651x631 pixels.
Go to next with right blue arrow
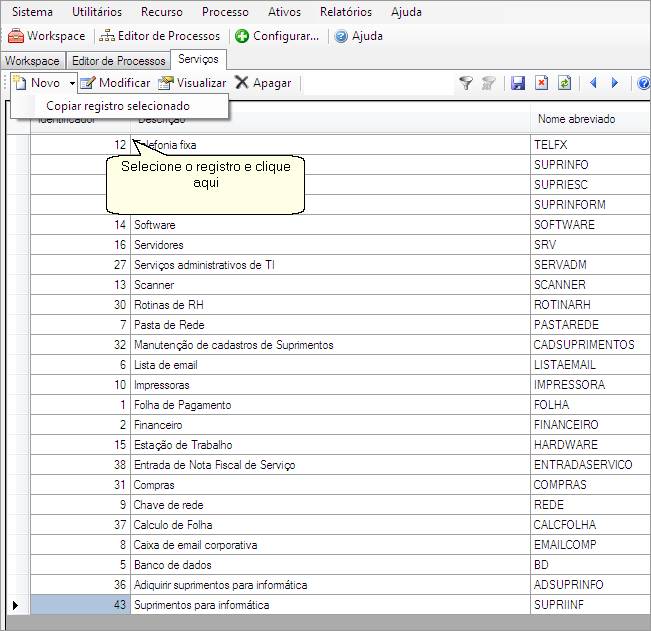point(615,83)
